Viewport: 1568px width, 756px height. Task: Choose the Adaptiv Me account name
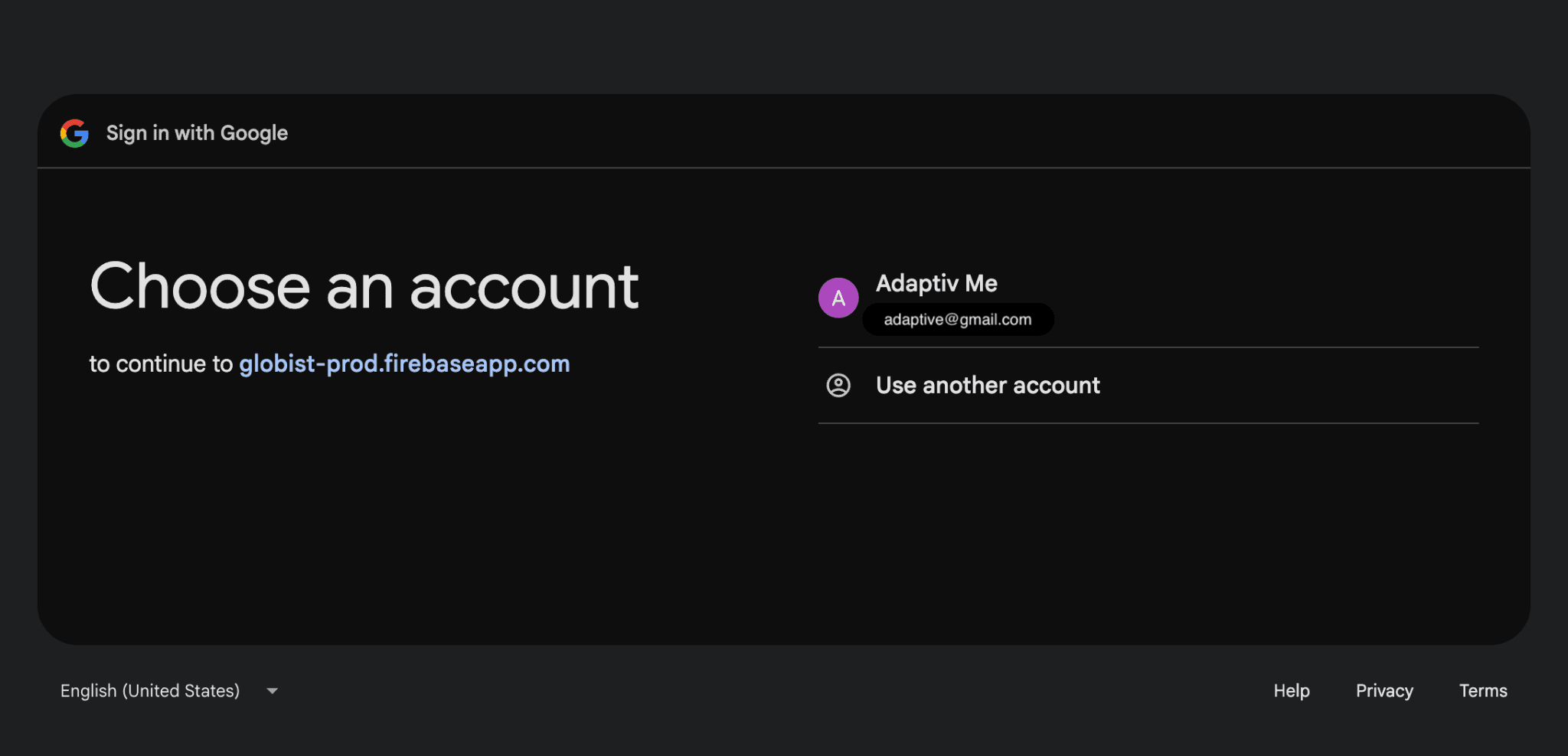click(x=936, y=283)
